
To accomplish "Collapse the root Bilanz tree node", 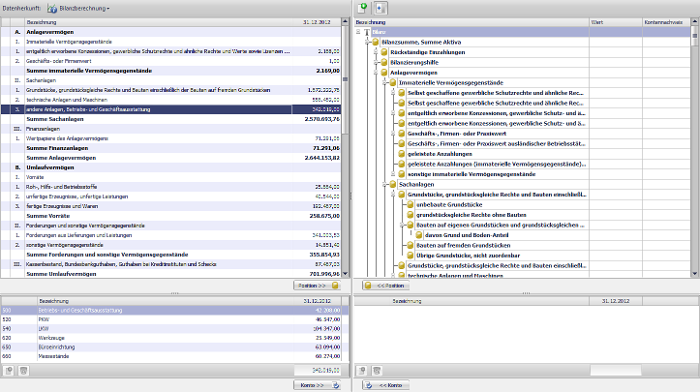I will [x=358, y=32].
